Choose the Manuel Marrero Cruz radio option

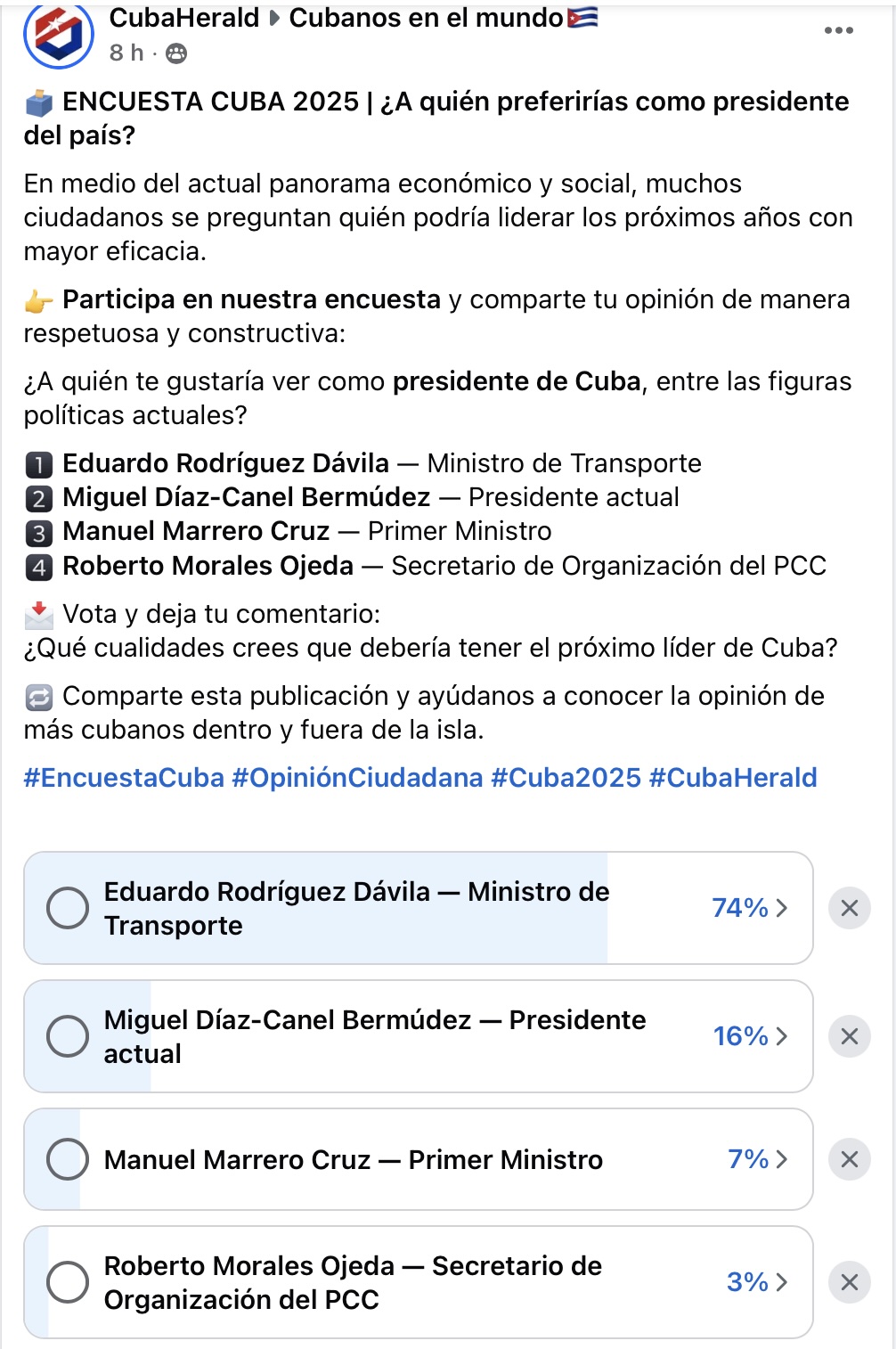pyautogui.click(x=68, y=1159)
